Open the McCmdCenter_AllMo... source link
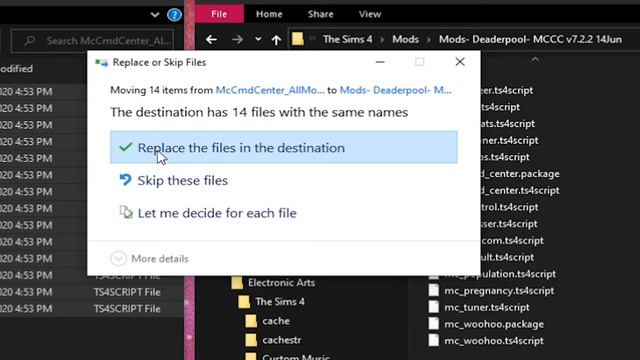This screenshot has height=360, width=640. 270,90
